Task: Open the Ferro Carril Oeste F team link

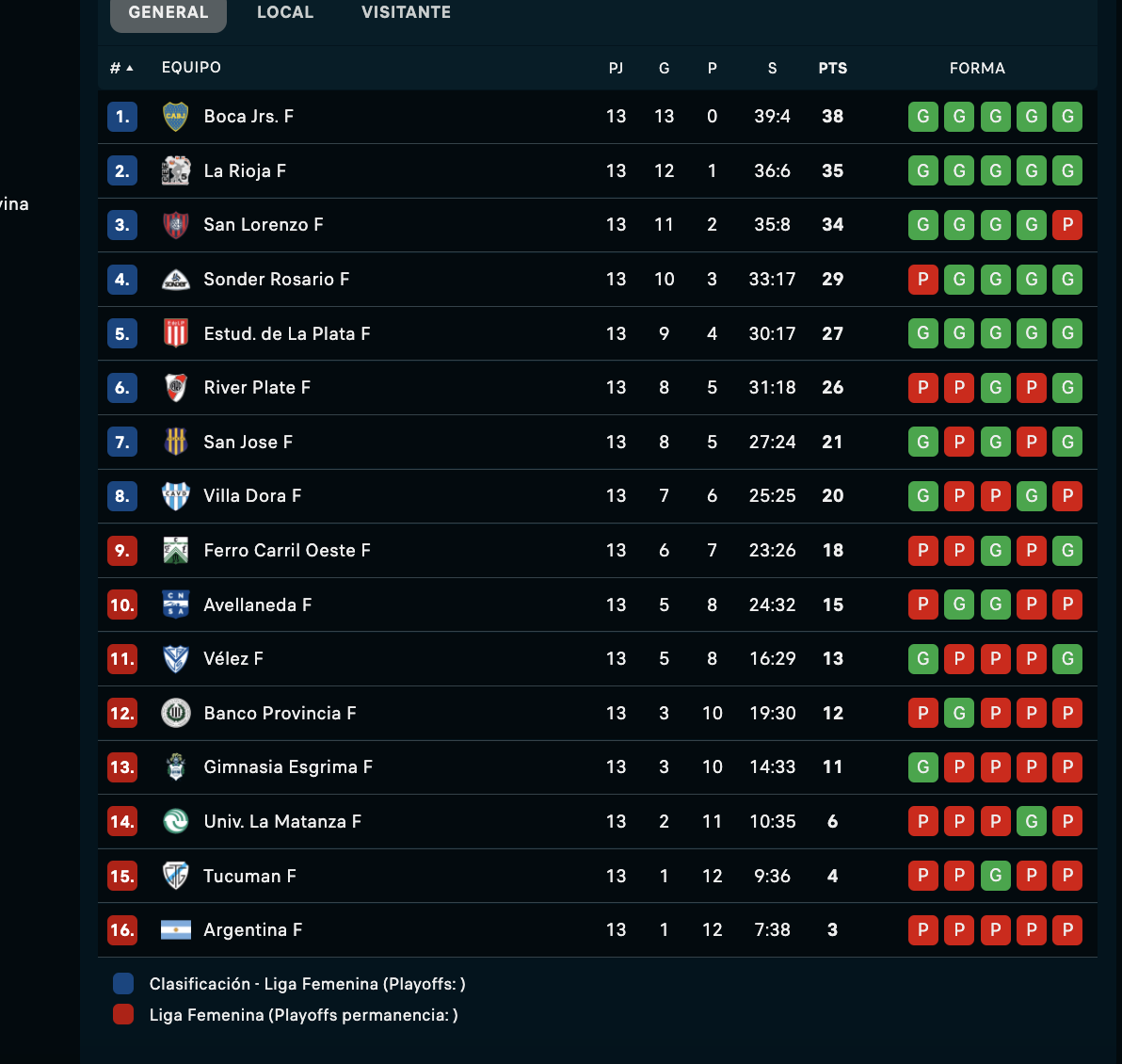Action: [287, 551]
